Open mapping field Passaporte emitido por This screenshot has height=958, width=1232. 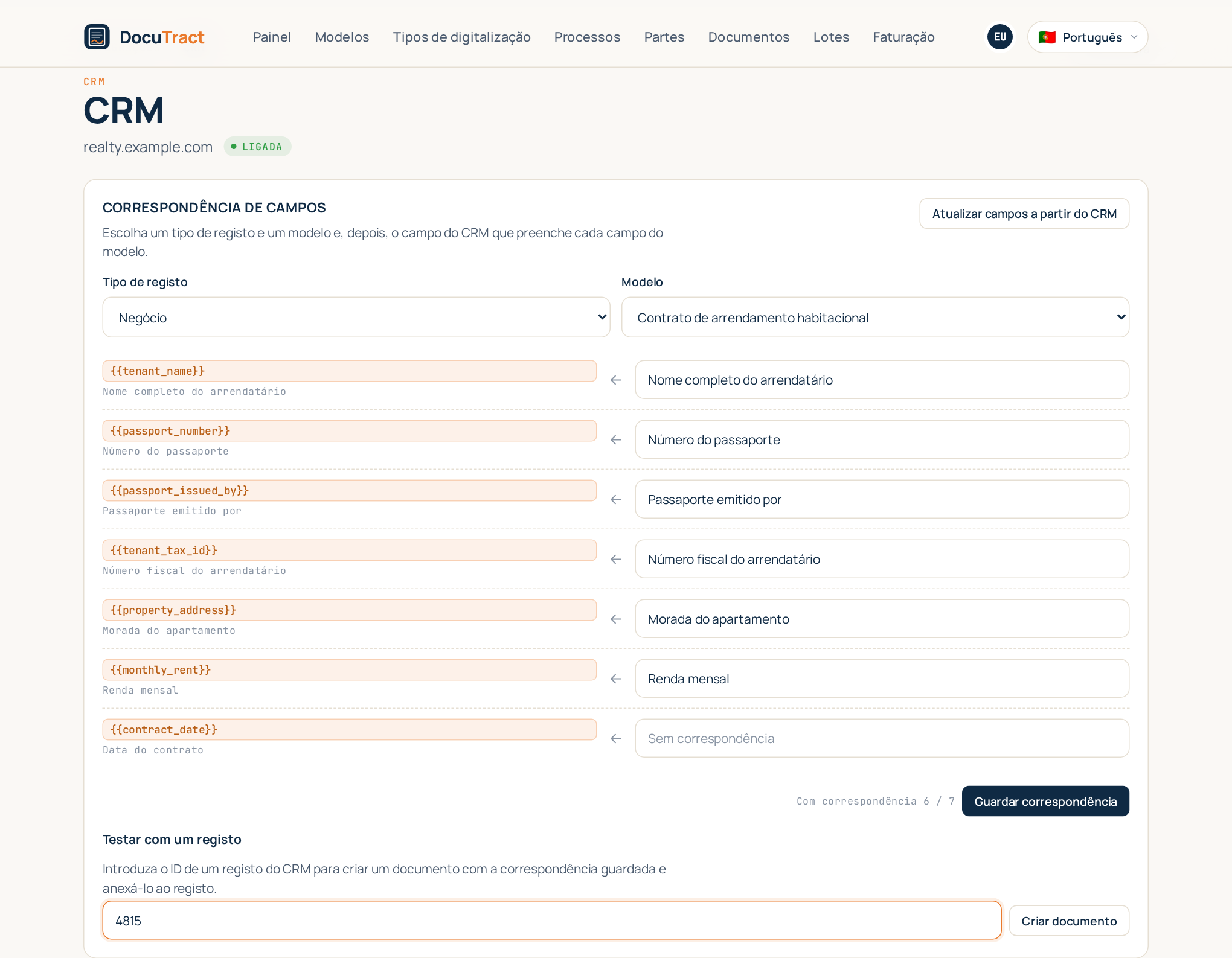point(882,499)
